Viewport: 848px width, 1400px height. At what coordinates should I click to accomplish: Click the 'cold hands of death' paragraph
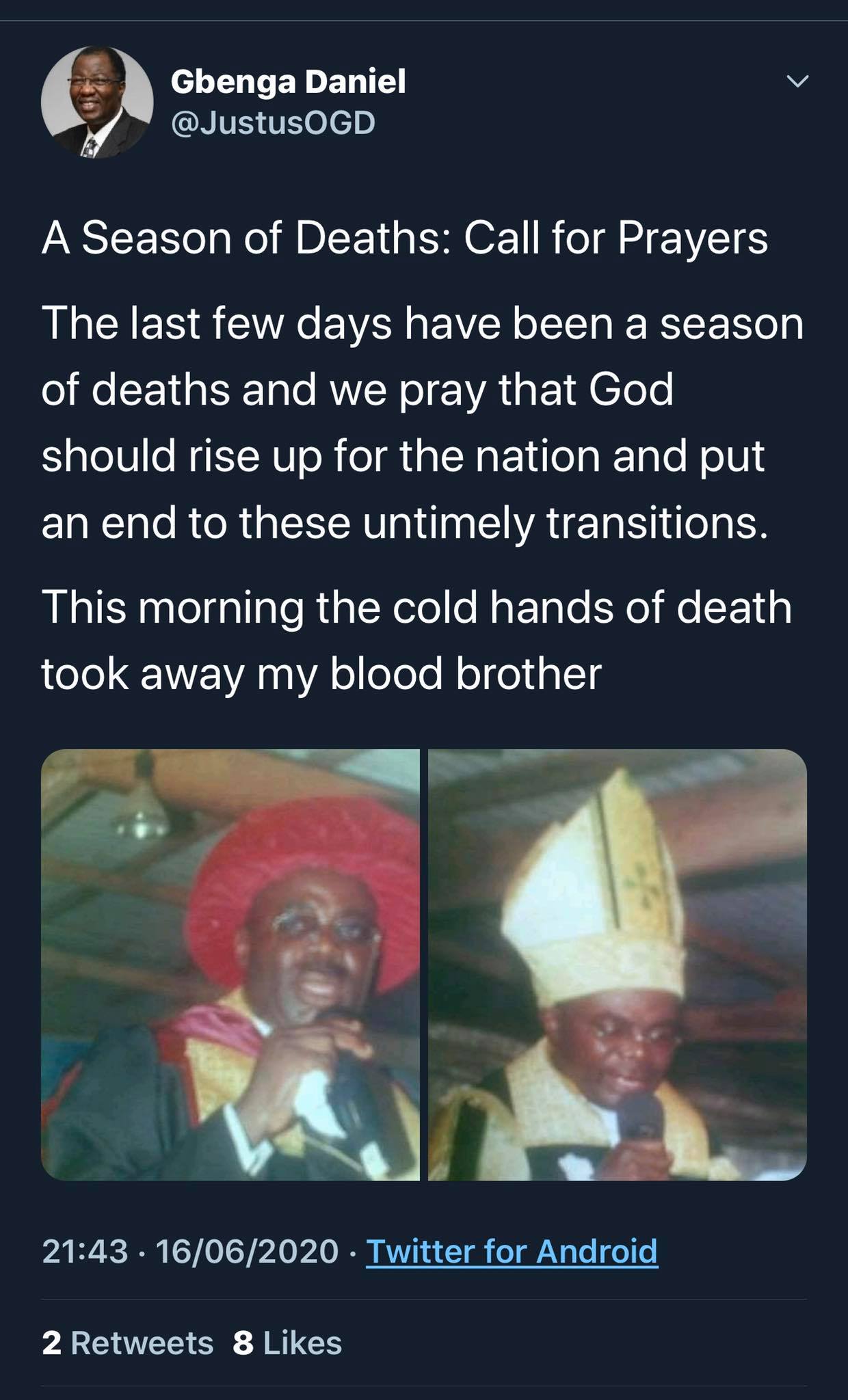[x=416, y=640]
